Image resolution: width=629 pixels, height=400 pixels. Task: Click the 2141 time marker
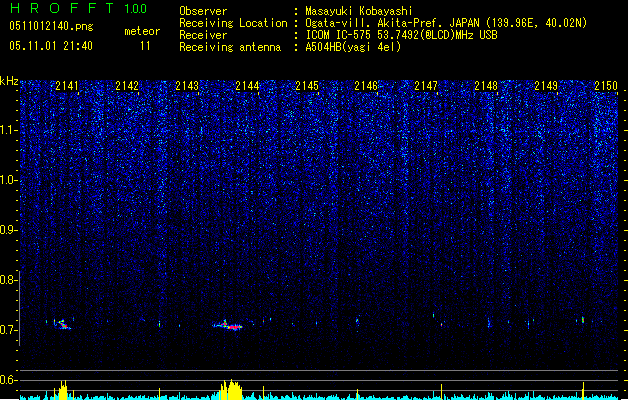(x=67, y=86)
